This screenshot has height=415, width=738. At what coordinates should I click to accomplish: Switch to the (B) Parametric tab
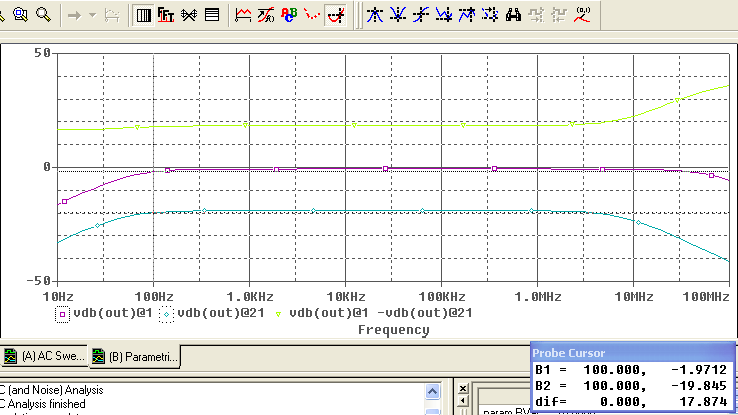(x=134, y=357)
